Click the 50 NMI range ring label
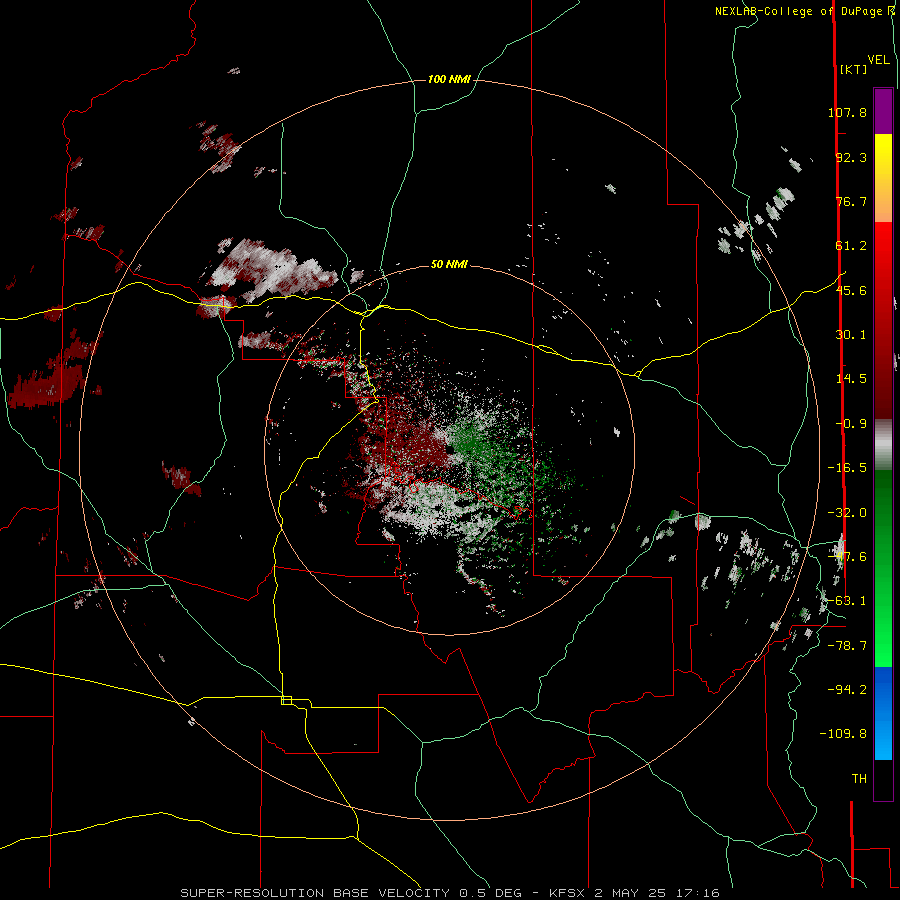The width and height of the screenshot is (900, 900). point(449,265)
